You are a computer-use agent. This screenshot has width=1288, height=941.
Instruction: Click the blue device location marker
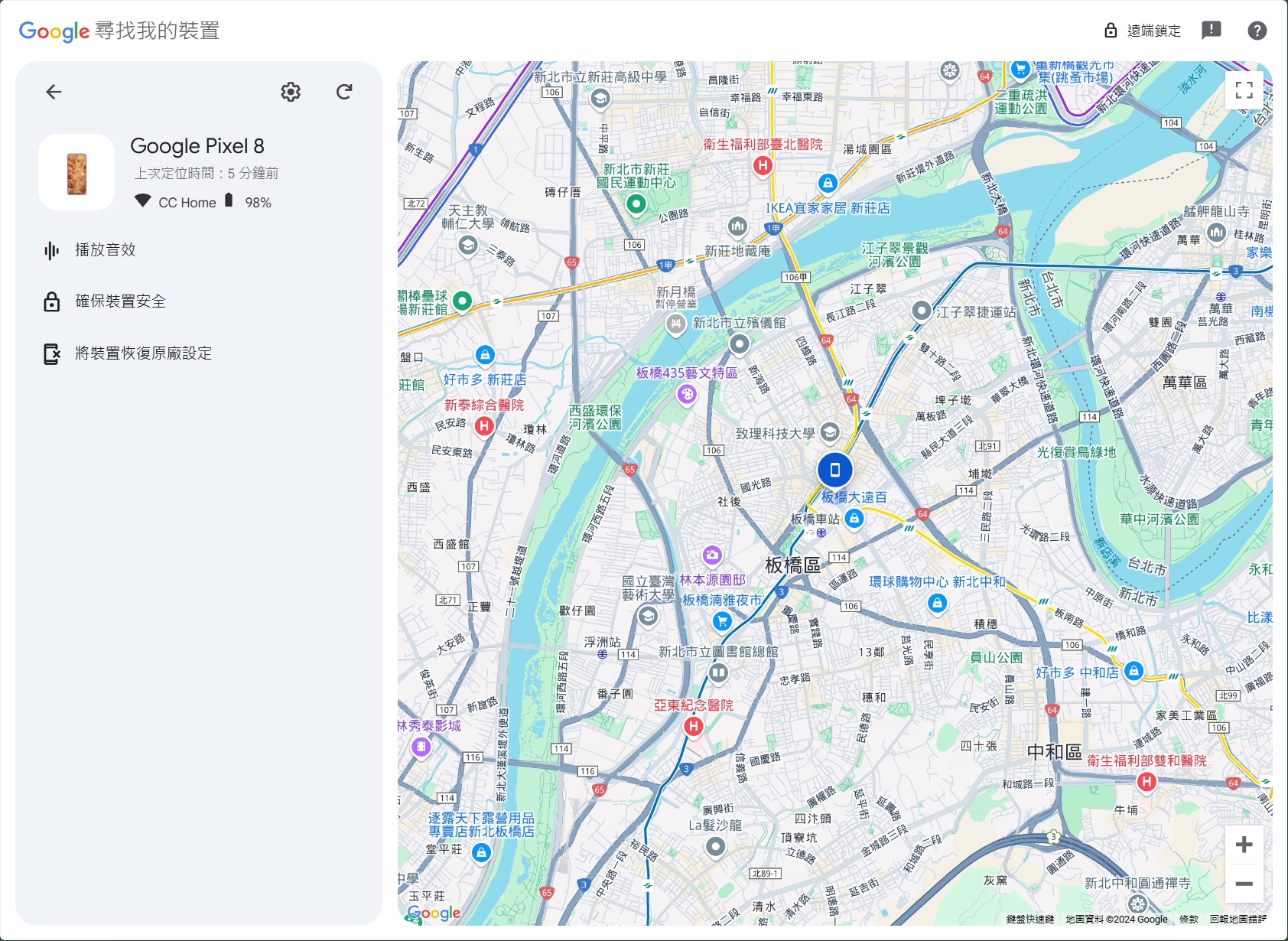[835, 470]
